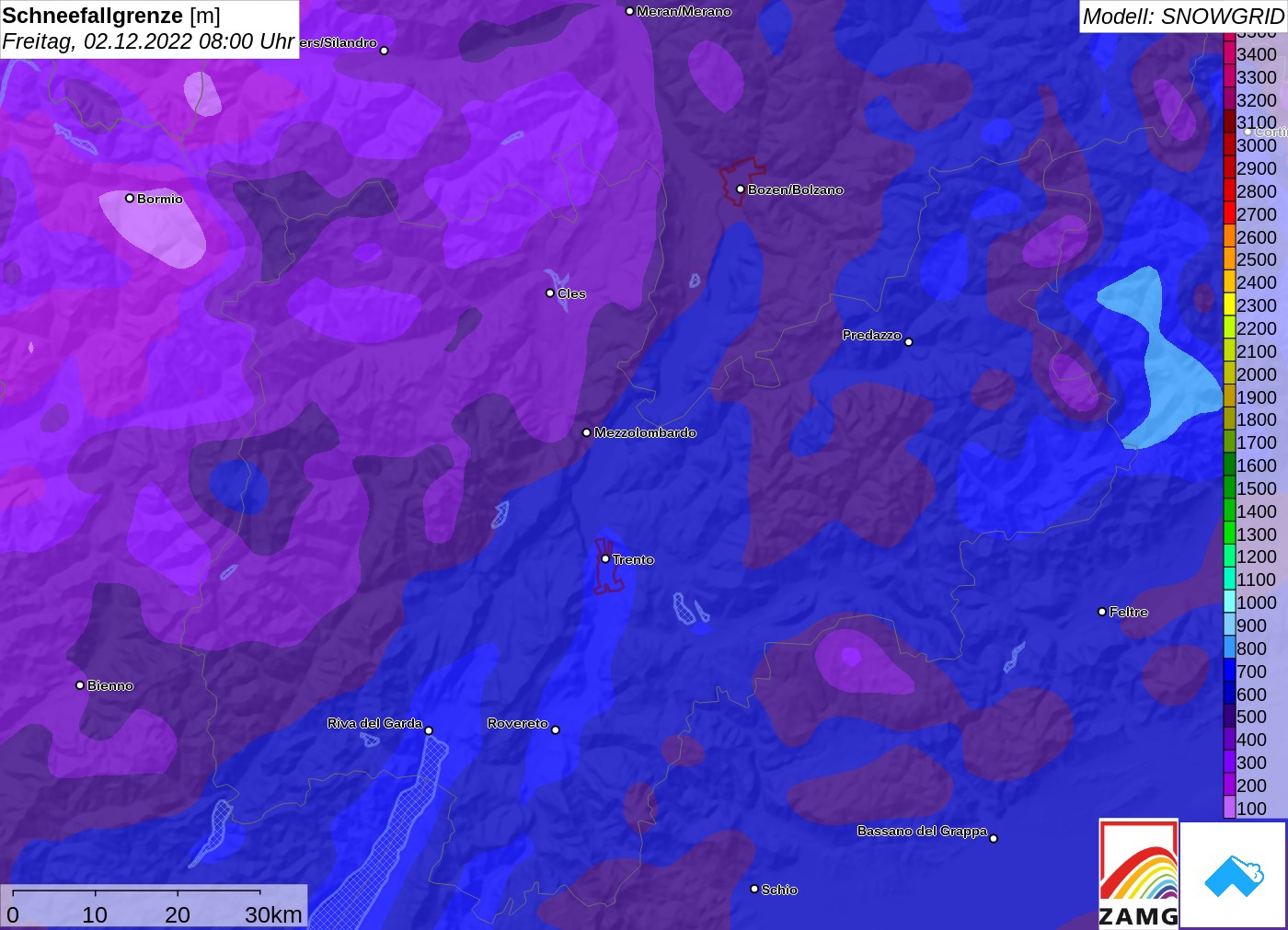This screenshot has width=1288, height=930.
Task: Click the blue mountain and cloud logo
Action: [x=1234, y=876]
